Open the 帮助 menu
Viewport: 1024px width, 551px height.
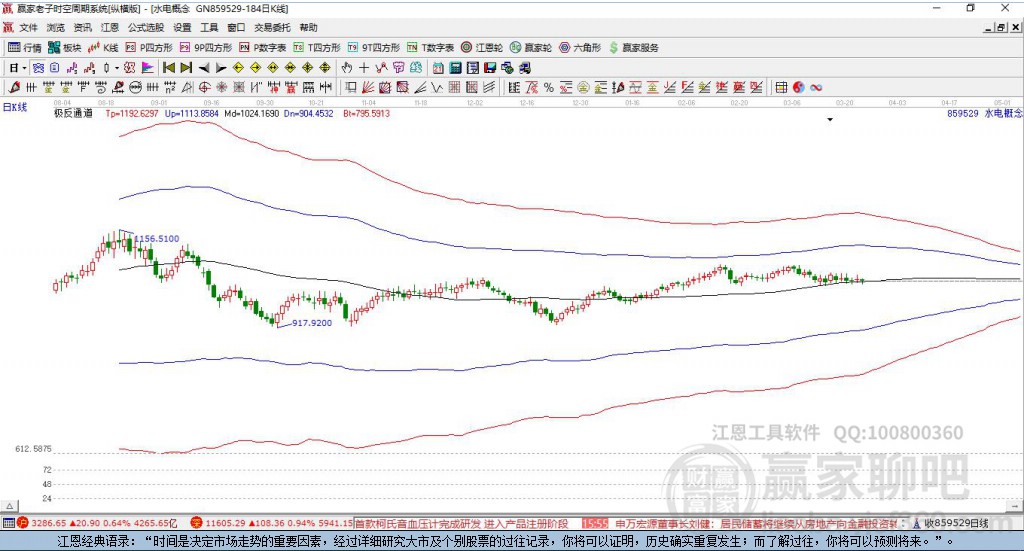[308, 27]
